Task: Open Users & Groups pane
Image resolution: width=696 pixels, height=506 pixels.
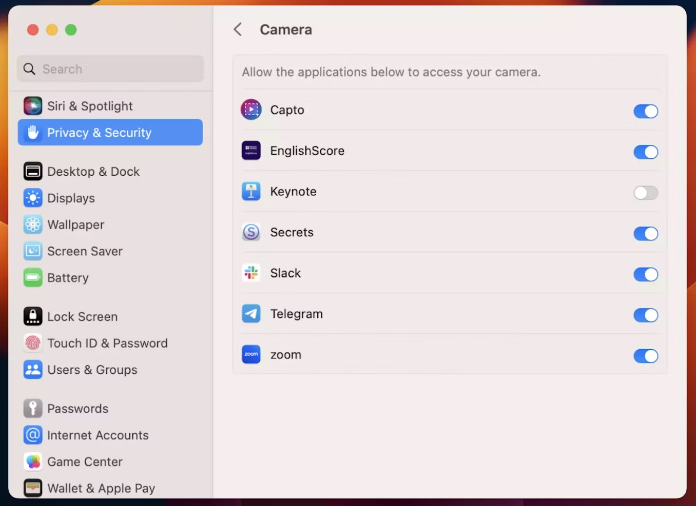Action: (x=110, y=370)
